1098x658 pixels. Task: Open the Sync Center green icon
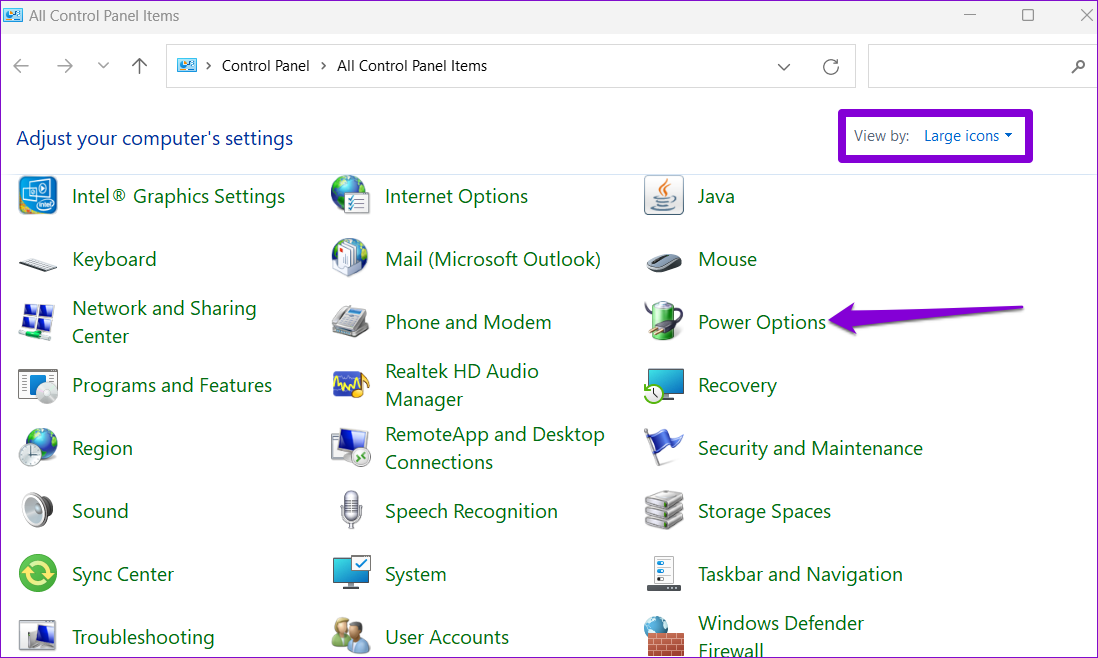click(38, 574)
